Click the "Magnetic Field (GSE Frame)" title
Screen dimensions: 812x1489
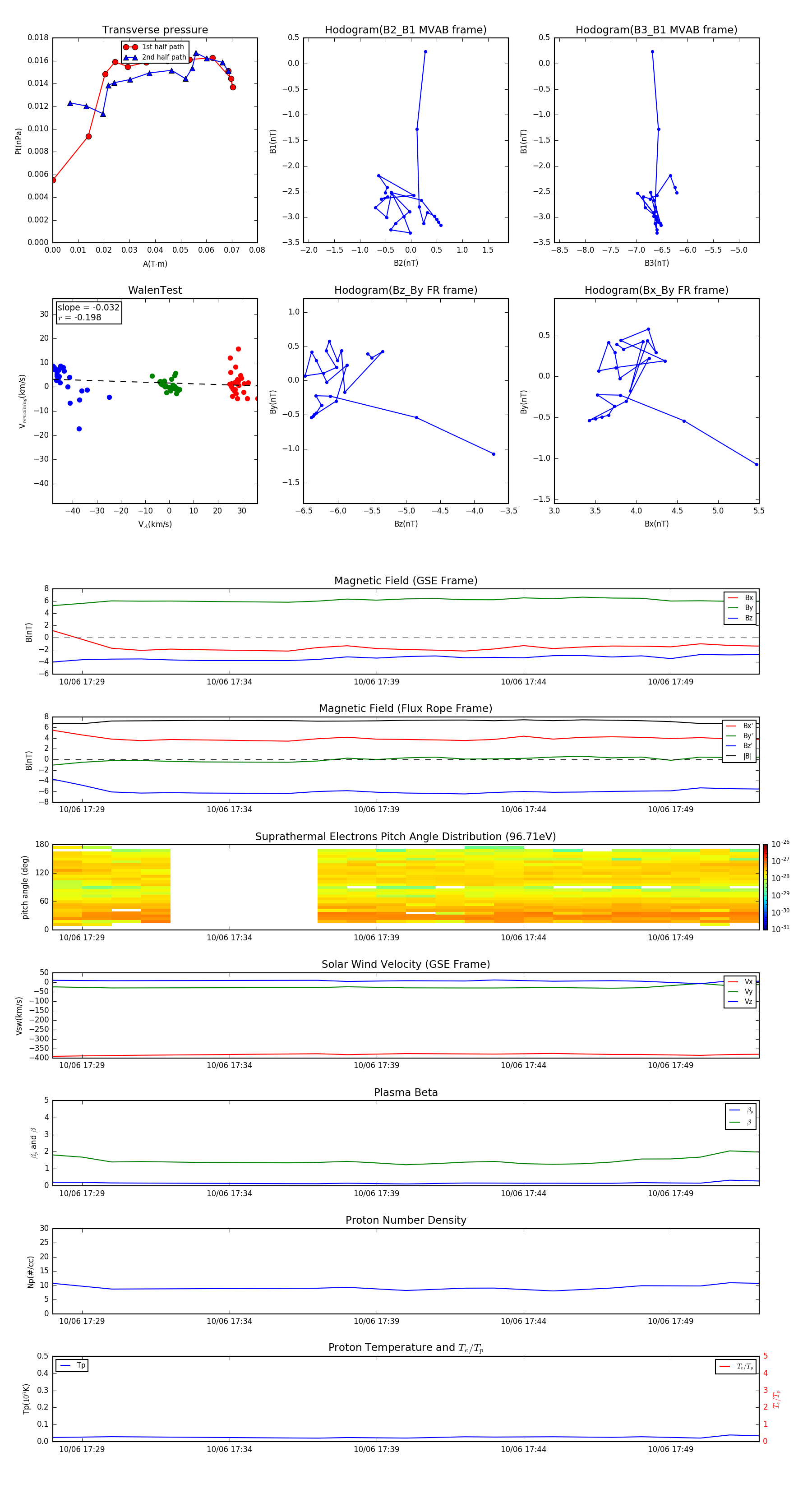pyautogui.click(x=406, y=581)
